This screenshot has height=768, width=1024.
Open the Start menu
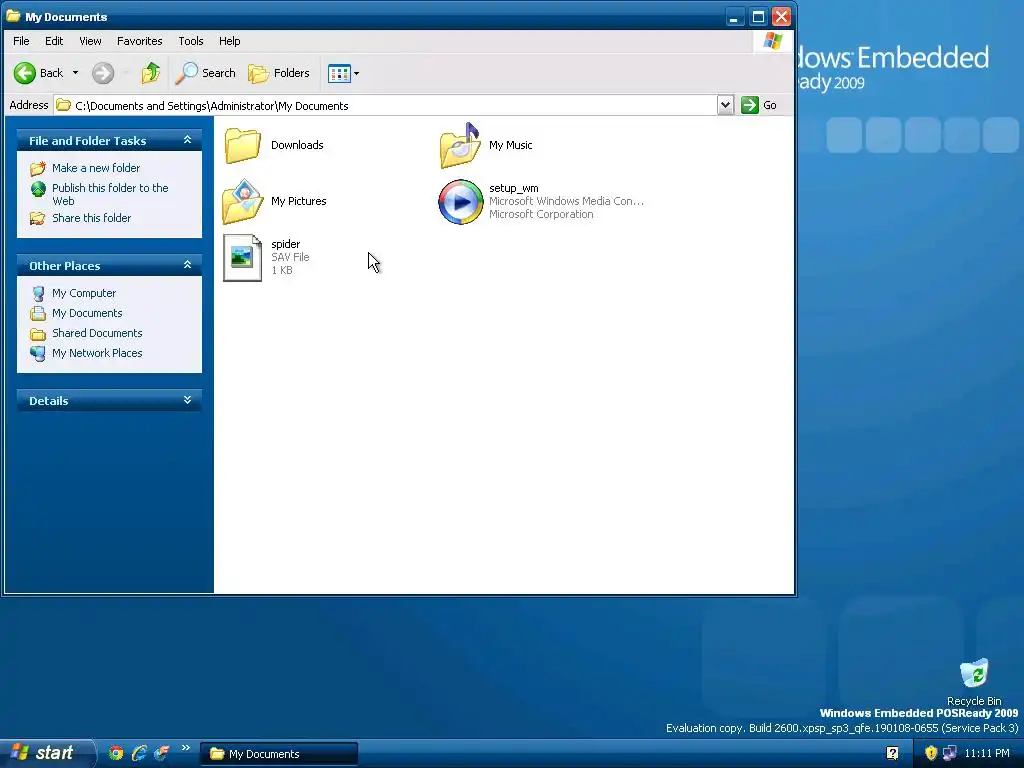point(46,753)
